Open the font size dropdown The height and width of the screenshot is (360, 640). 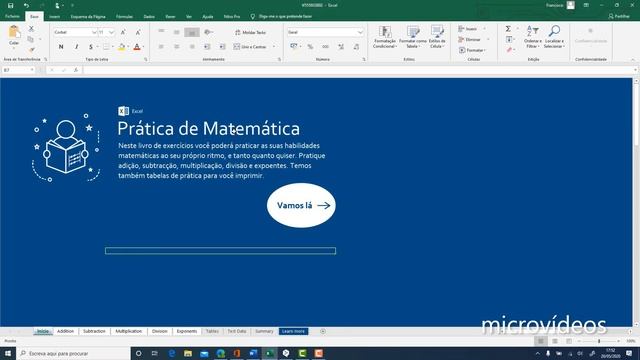click(111, 32)
